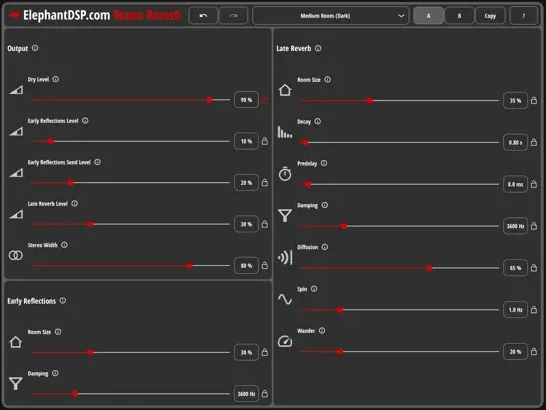Click the Spin sine wave icon
This screenshot has height=410, width=546.
pos(285,299)
